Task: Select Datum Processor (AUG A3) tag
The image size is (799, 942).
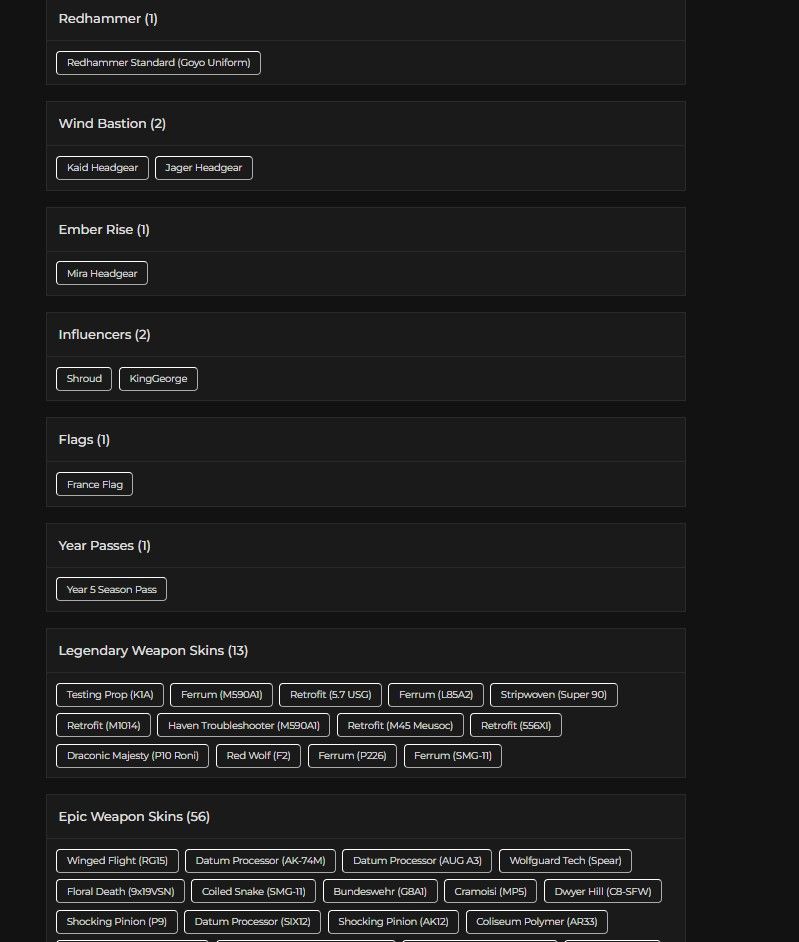Action: 417,861
